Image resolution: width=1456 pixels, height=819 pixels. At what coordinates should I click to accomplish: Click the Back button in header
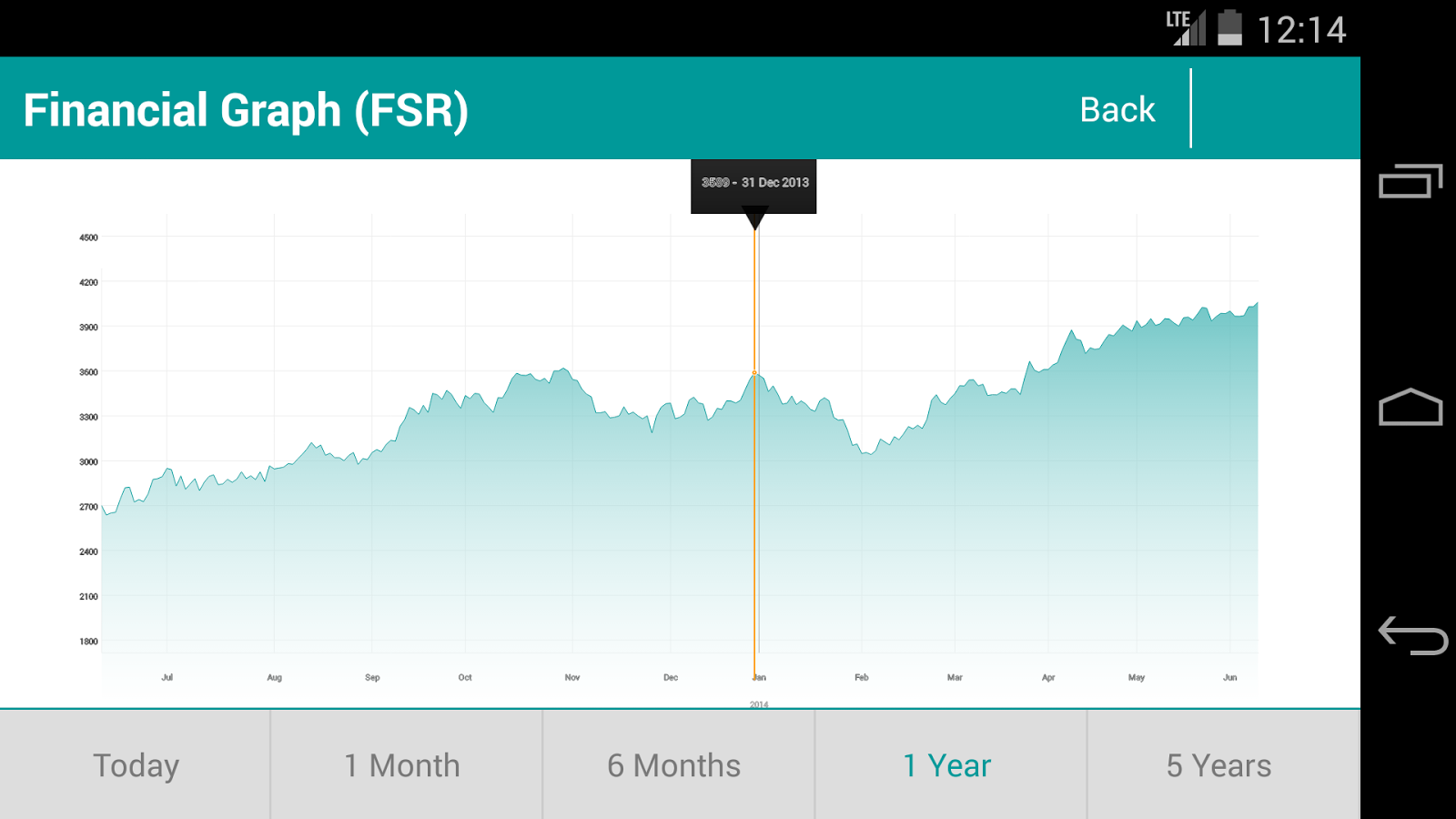[1117, 110]
